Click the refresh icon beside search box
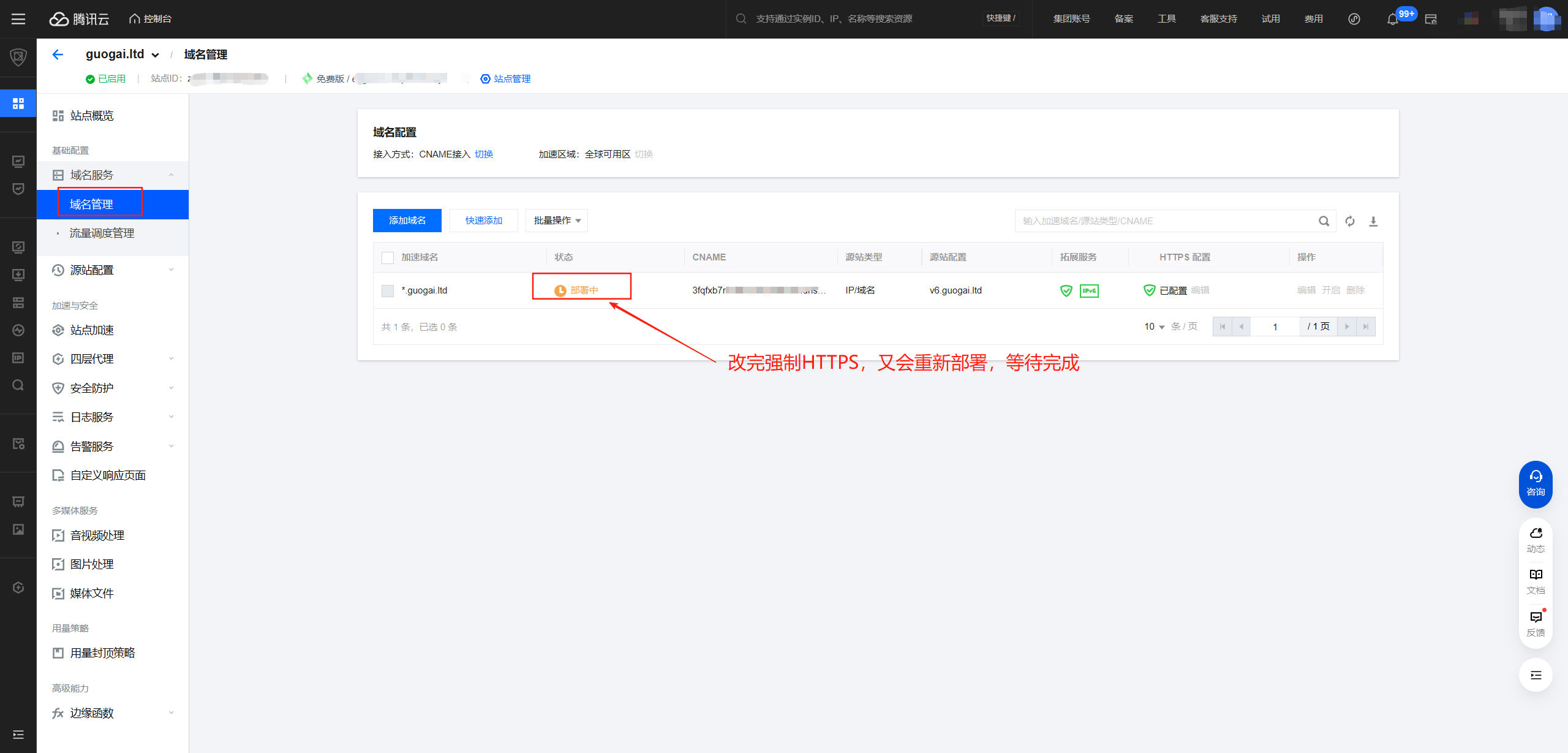Image resolution: width=1568 pixels, height=753 pixels. pos(1350,221)
